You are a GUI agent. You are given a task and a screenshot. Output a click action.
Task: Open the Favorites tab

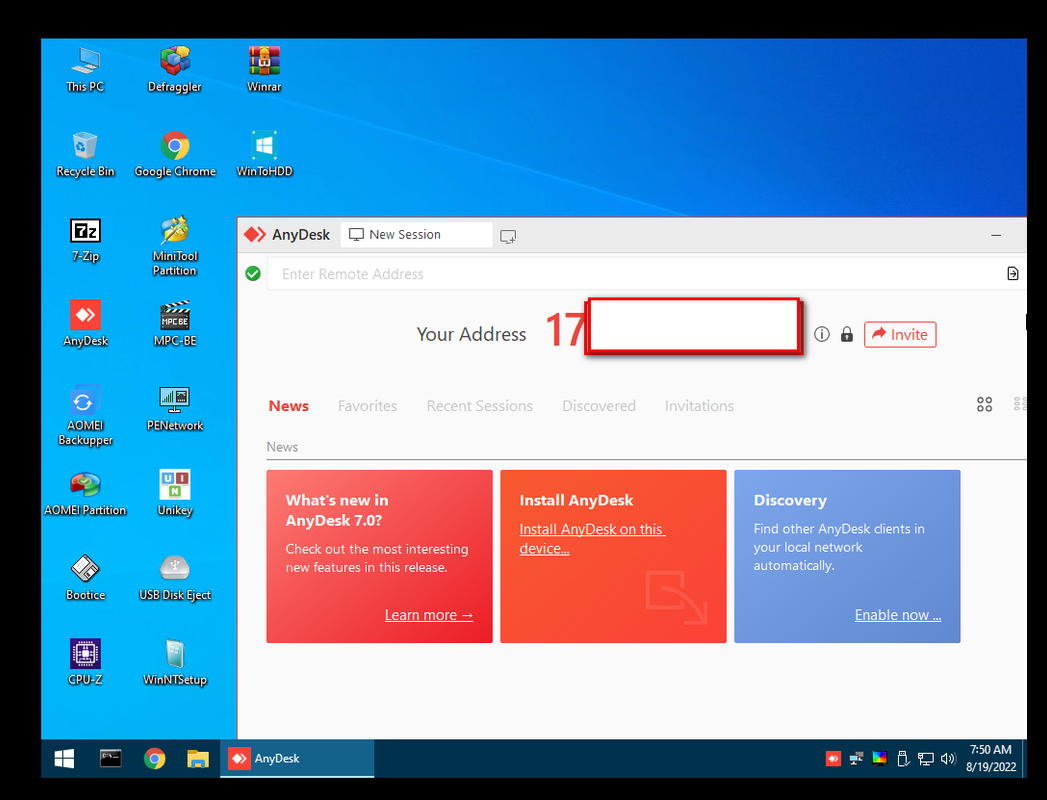pyautogui.click(x=367, y=405)
